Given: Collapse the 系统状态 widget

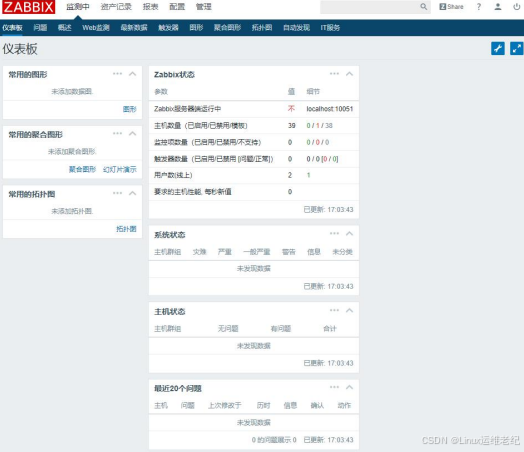Looking at the screenshot, I should click(x=349, y=234).
